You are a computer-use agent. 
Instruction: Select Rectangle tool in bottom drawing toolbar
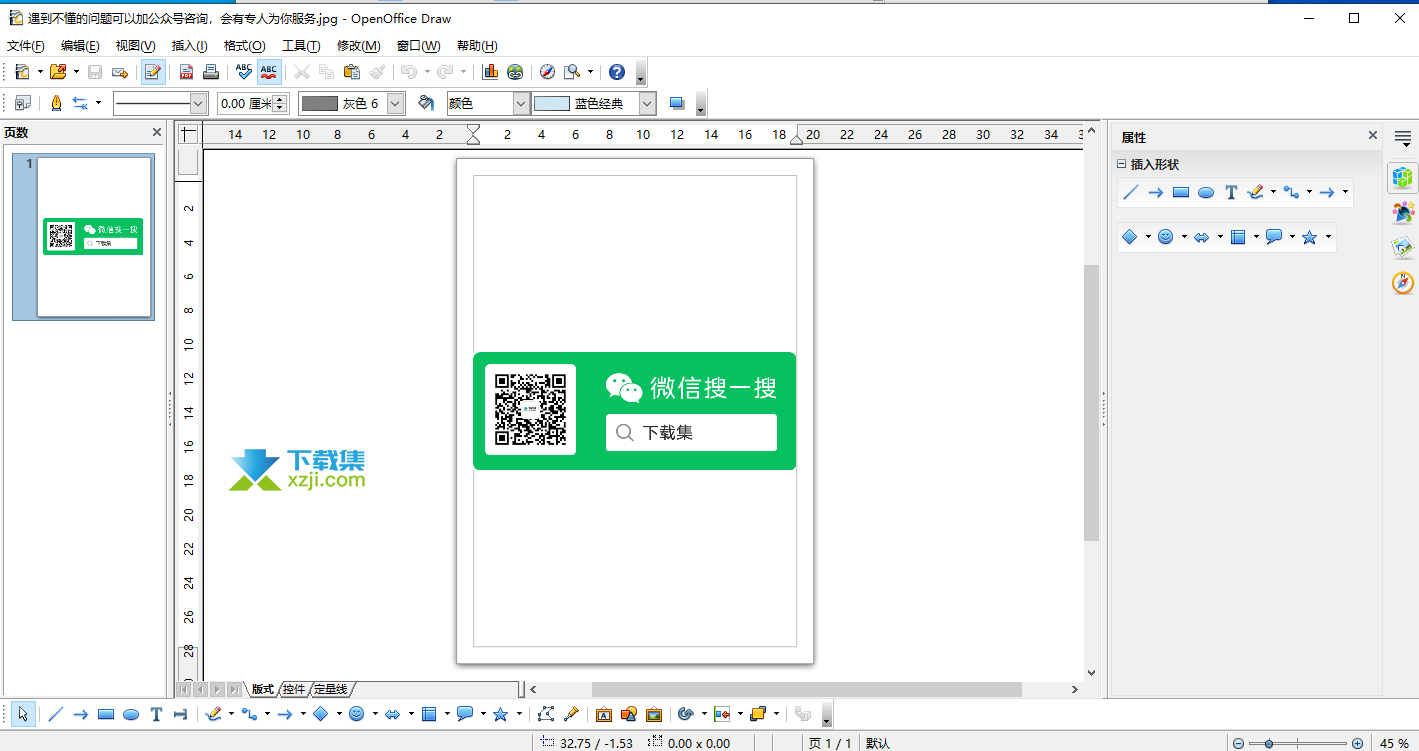click(x=106, y=714)
